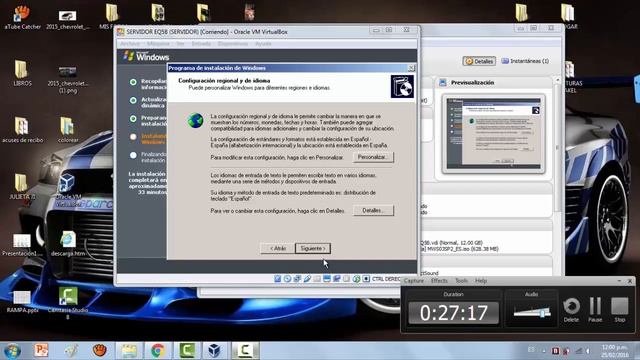Click the green Camtasia Studio taskbar icon
The image size is (640, 360).
pos(187,350)
